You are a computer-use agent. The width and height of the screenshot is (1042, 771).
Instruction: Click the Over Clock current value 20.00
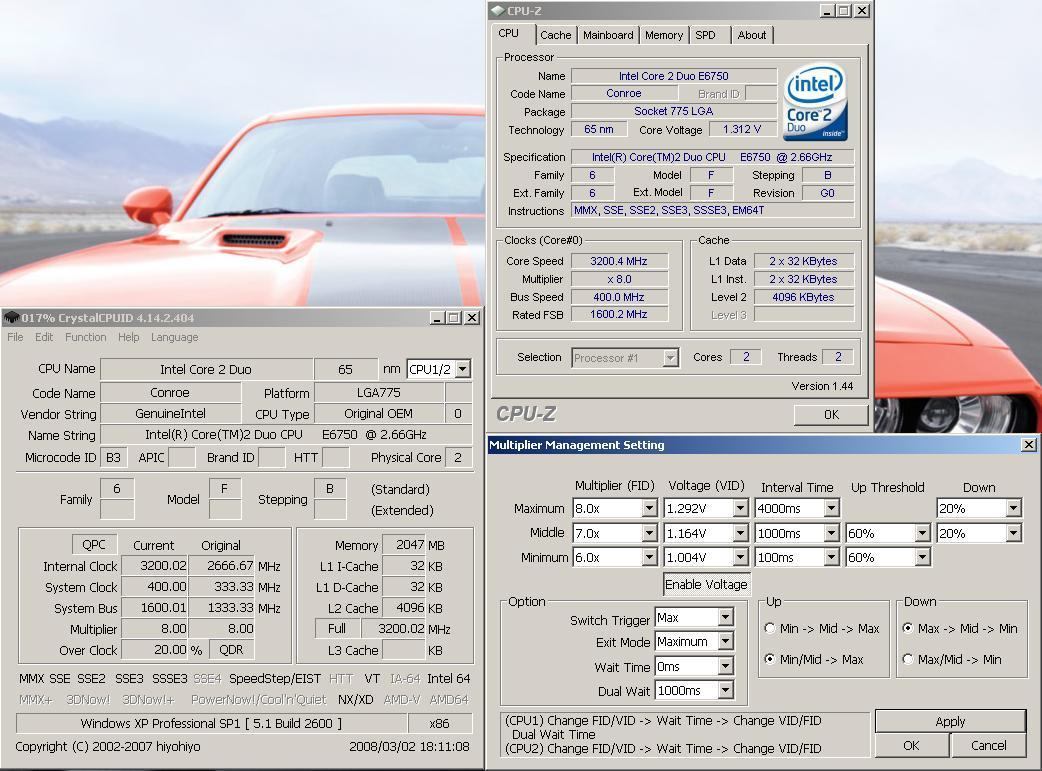tap(154, 649)
